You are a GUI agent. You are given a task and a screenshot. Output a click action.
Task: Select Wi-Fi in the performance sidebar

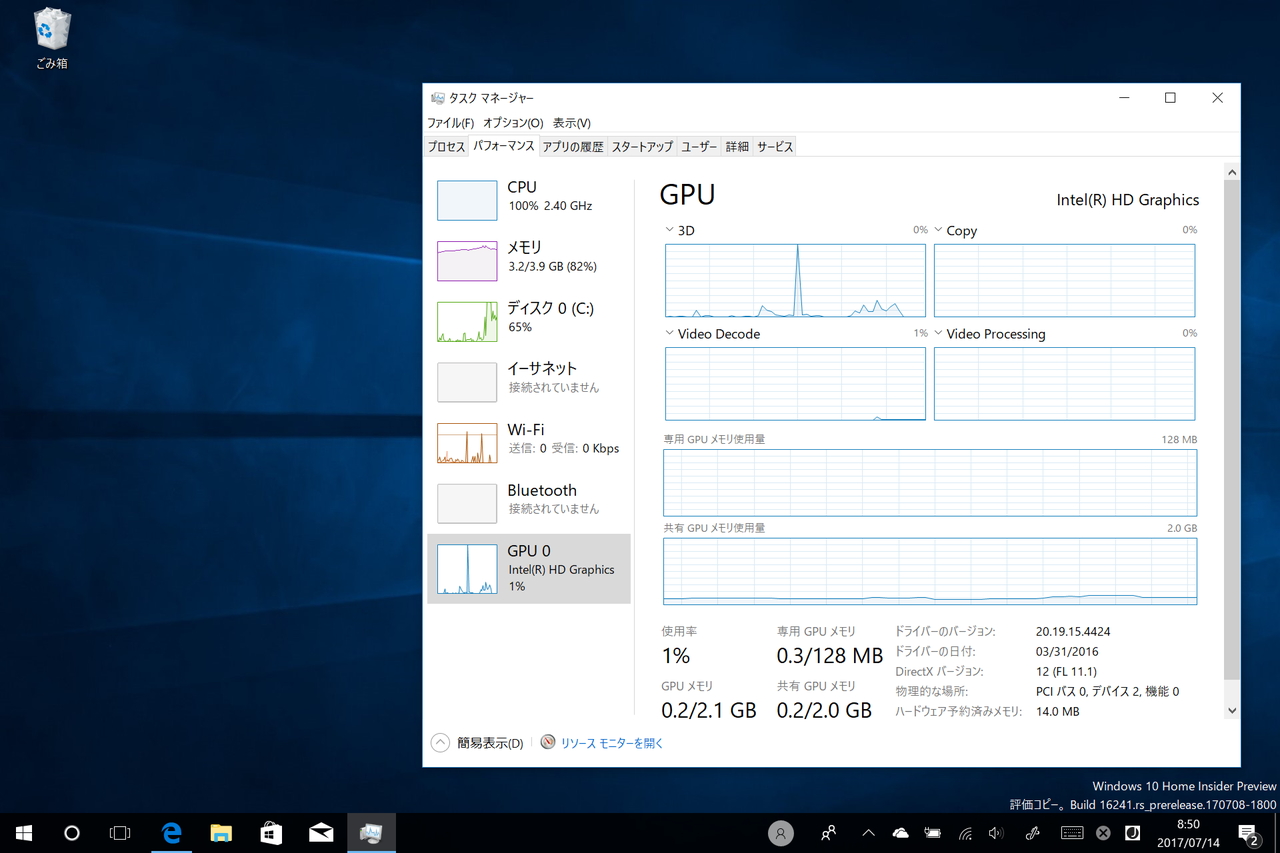click(x=529, y=443)
